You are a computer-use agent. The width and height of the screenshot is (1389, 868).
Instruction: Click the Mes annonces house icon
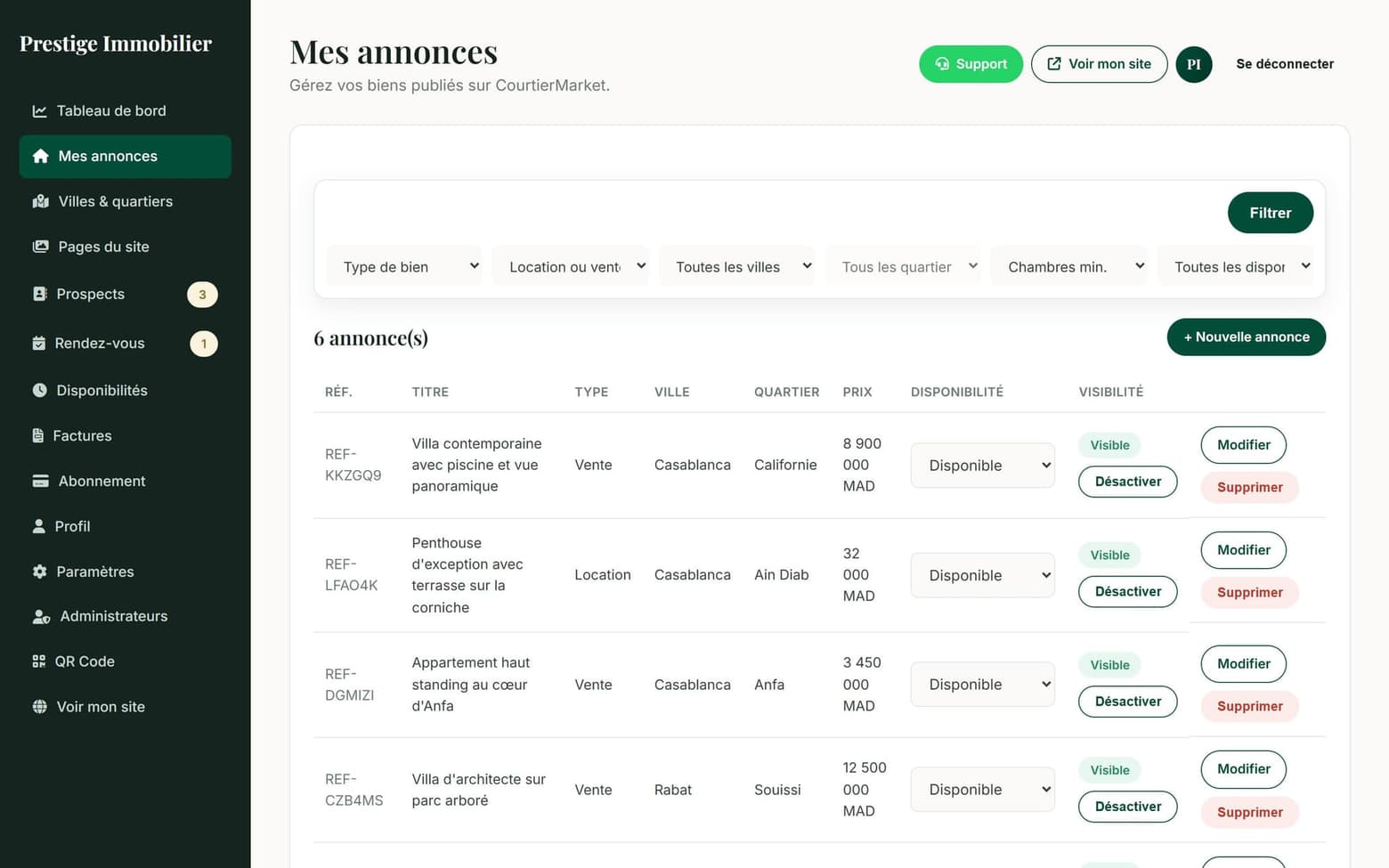click(40, 157)
